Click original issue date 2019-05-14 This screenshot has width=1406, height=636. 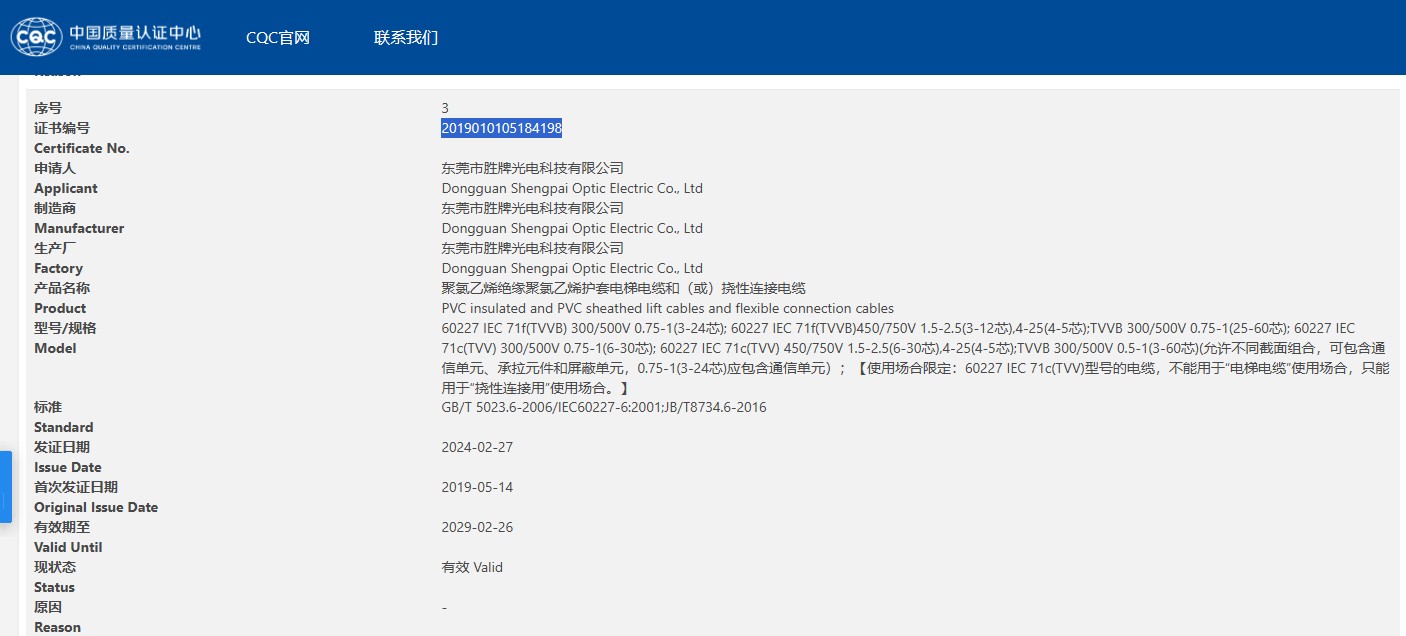click(477, 487)
